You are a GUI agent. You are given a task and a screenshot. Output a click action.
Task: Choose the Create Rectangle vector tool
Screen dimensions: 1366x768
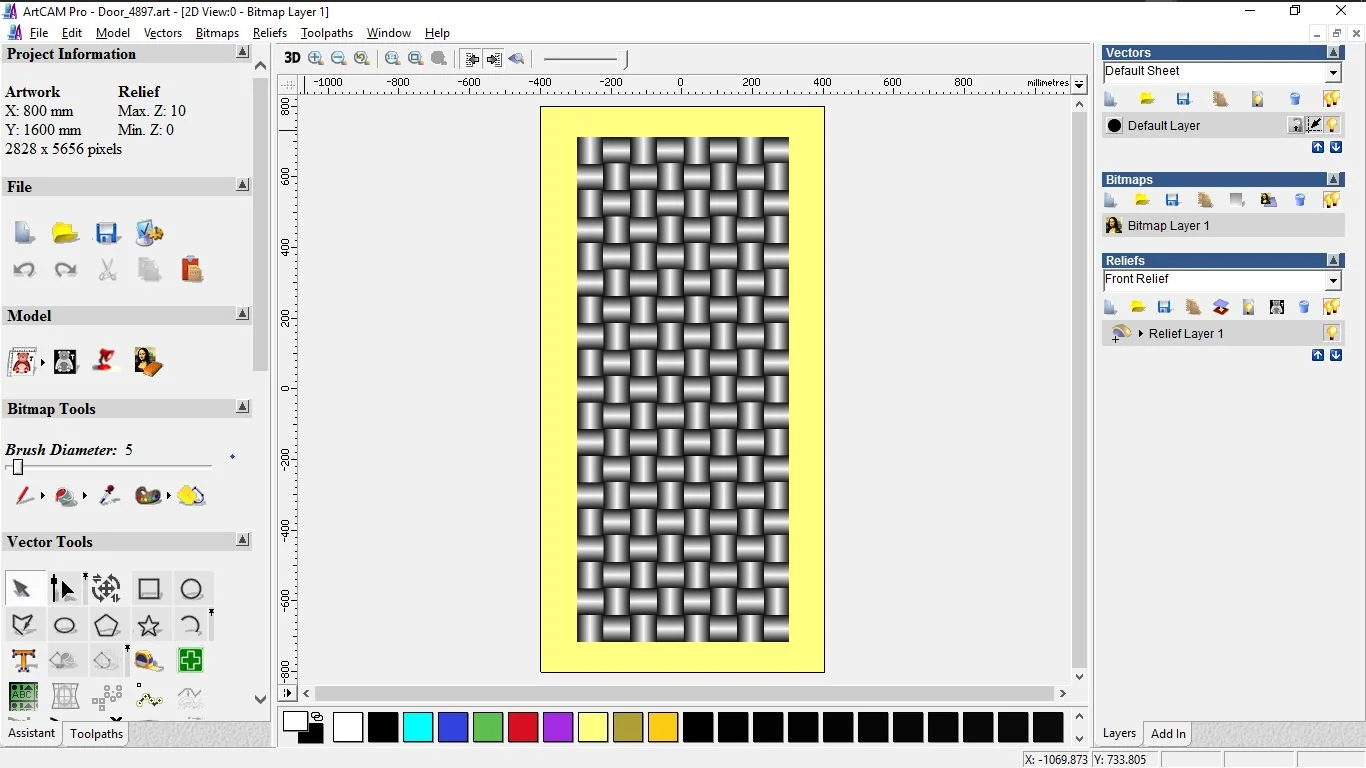tap(149, 589)
